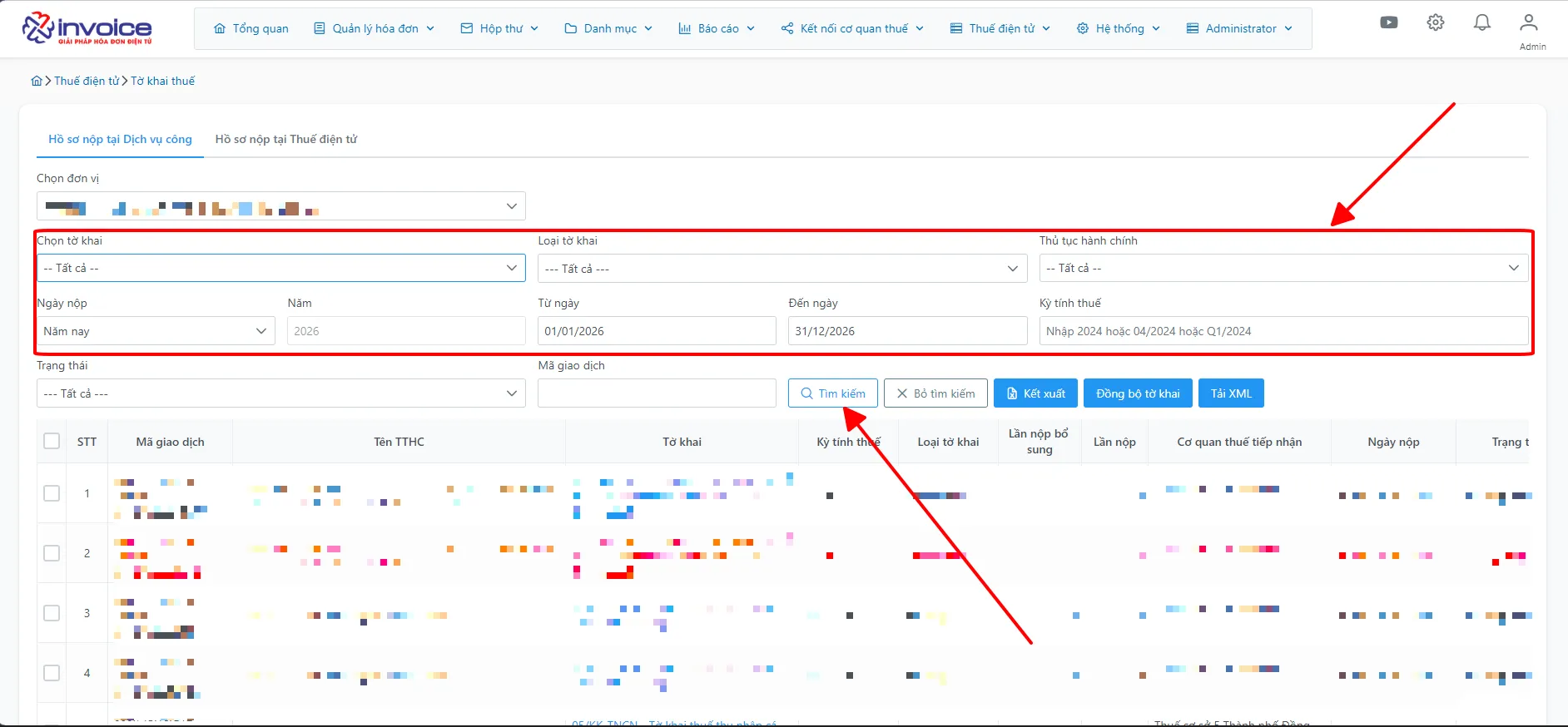The height and width of the screenshot is (727, 1568).
Task: Click the Mã giao dịch input field
Action: point(657,393)
